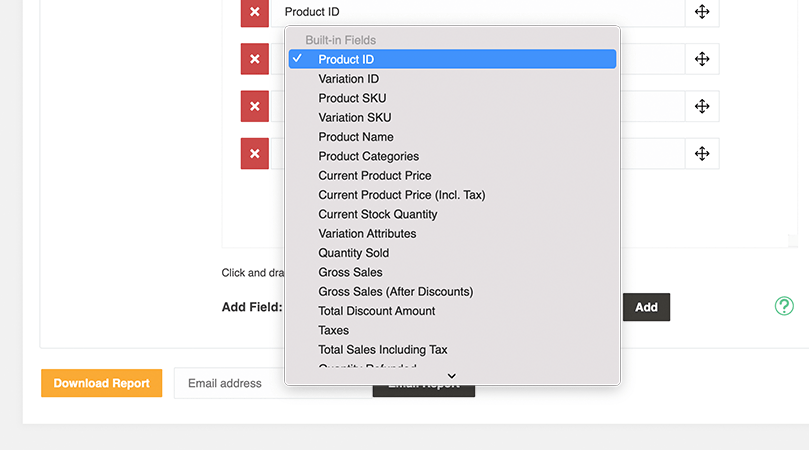Choose Variation ID from the dropdown
Screen dimensions: 809x450
(x=349, y=79)
